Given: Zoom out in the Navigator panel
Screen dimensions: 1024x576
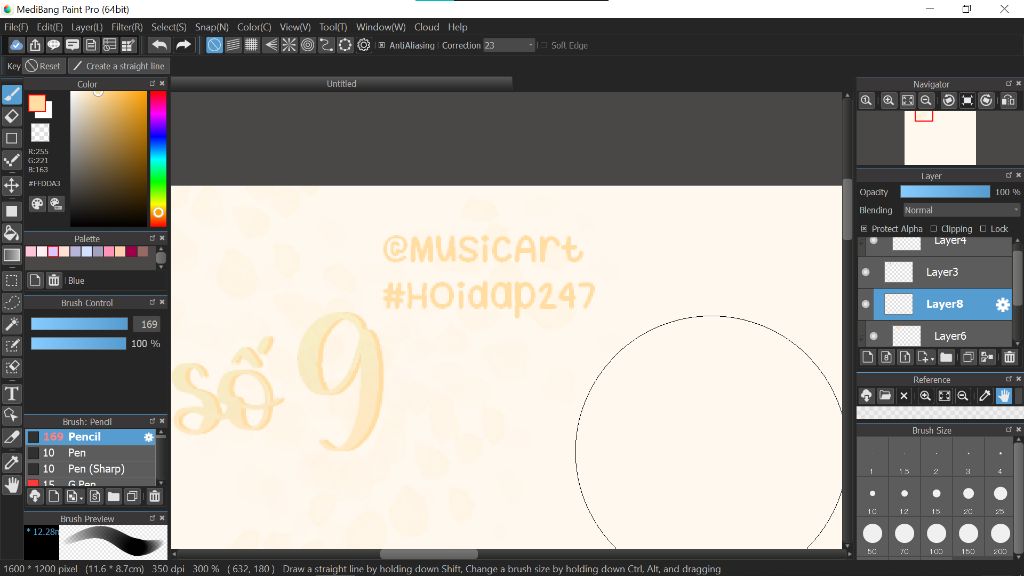Looking at the screenshot, I should (925, 101).
